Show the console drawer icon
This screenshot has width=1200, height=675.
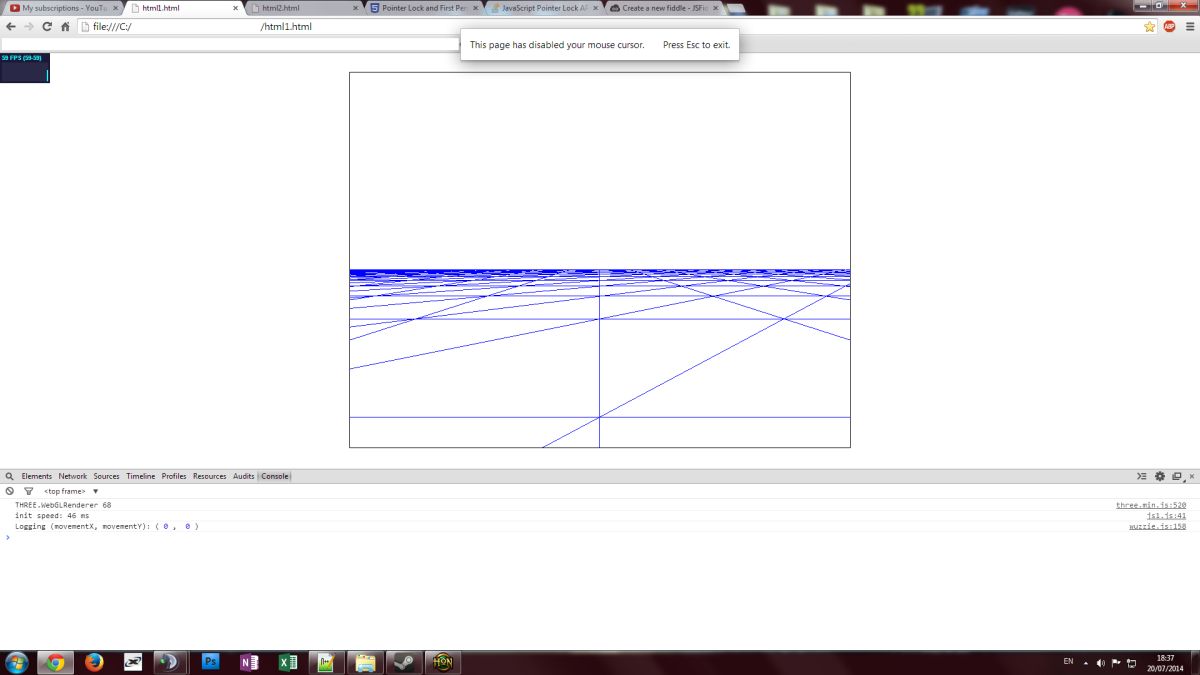pos(1142,476)
